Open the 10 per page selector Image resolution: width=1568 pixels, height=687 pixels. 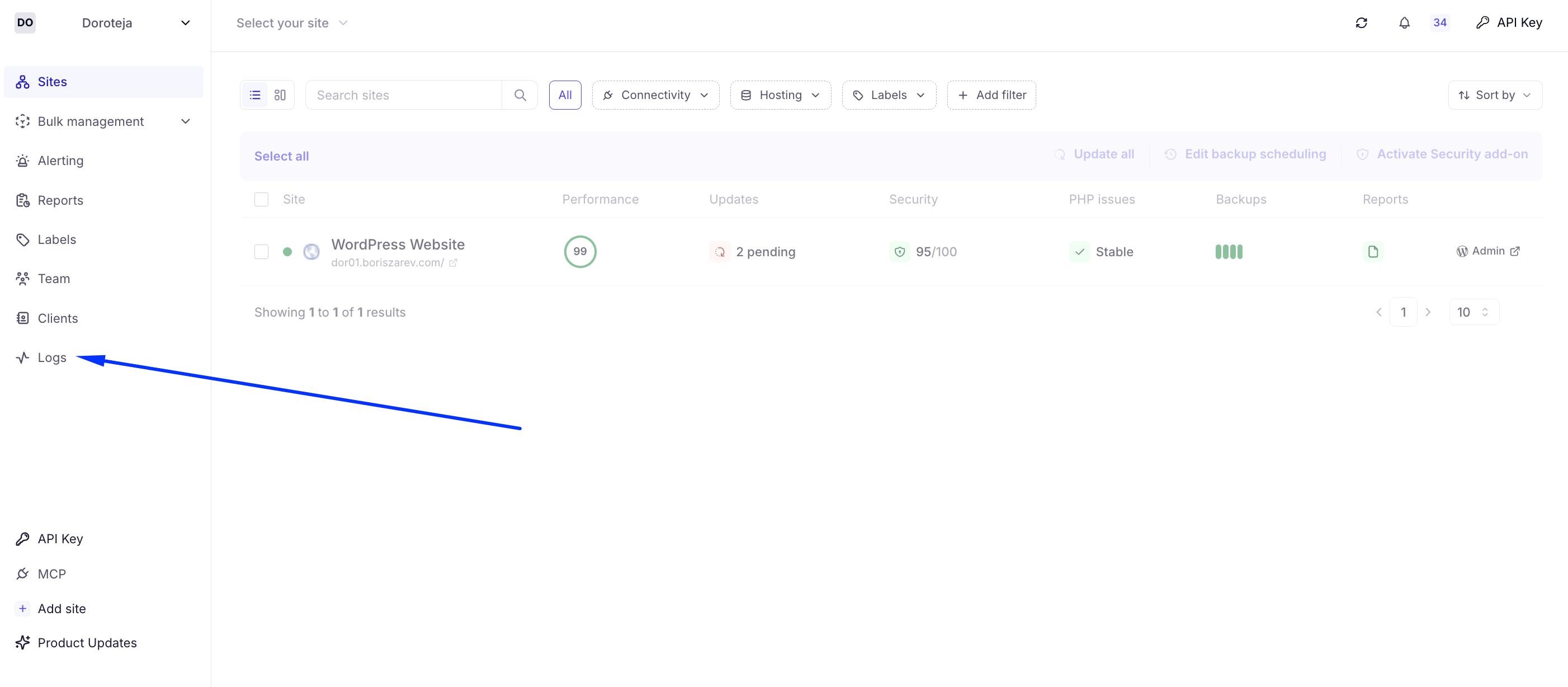(x=1473, y=312)
